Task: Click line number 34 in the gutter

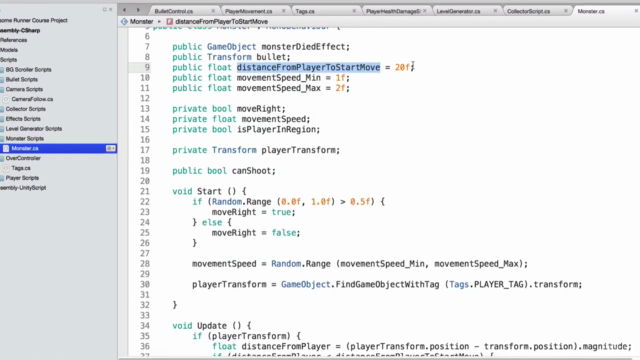Action: (x=144, y=326)
